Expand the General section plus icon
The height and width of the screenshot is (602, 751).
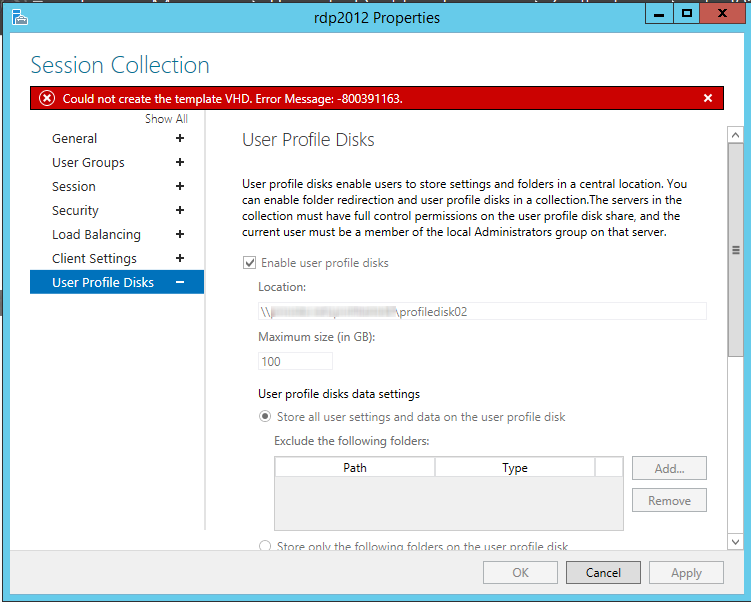tap(180, 139)
